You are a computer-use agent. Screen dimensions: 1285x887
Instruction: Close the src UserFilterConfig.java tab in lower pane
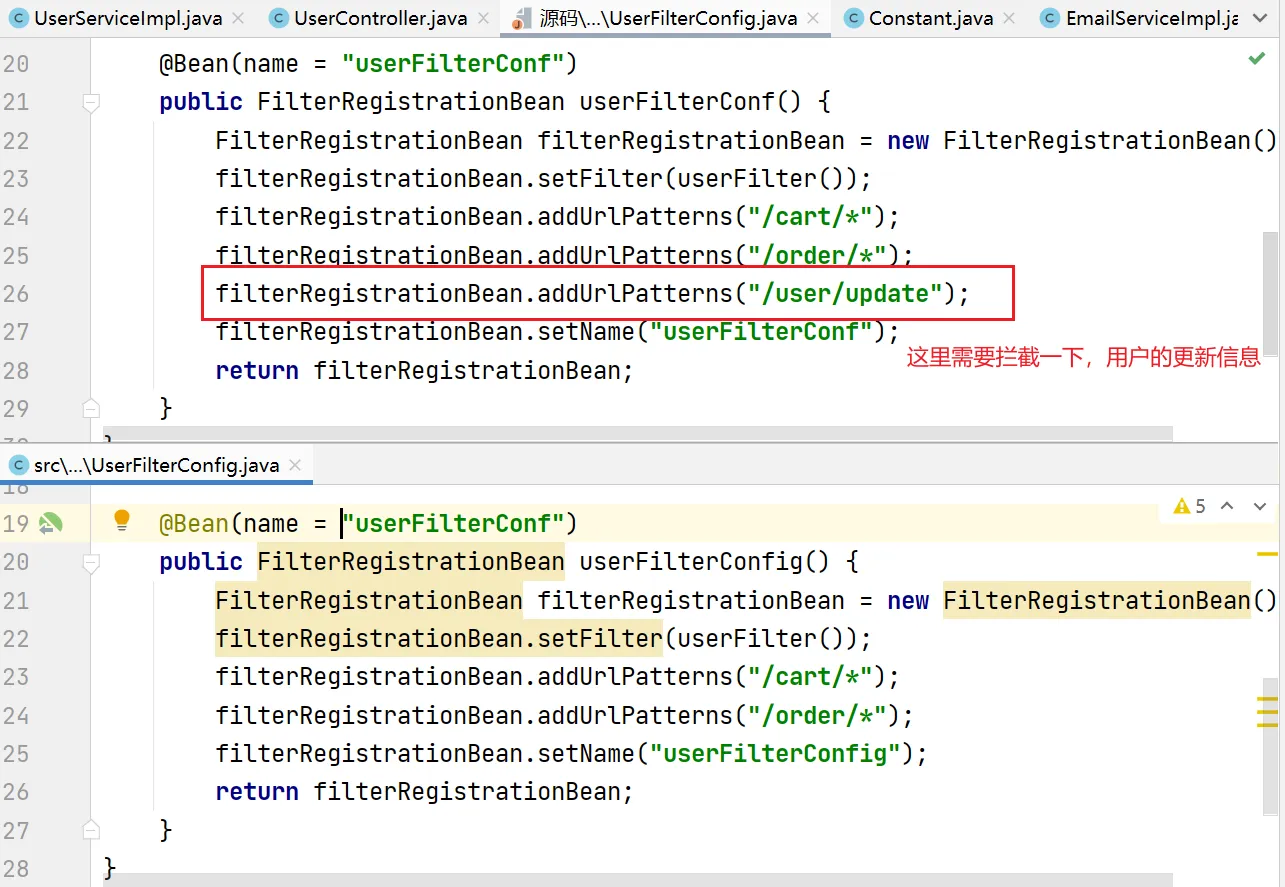(295, 466)
